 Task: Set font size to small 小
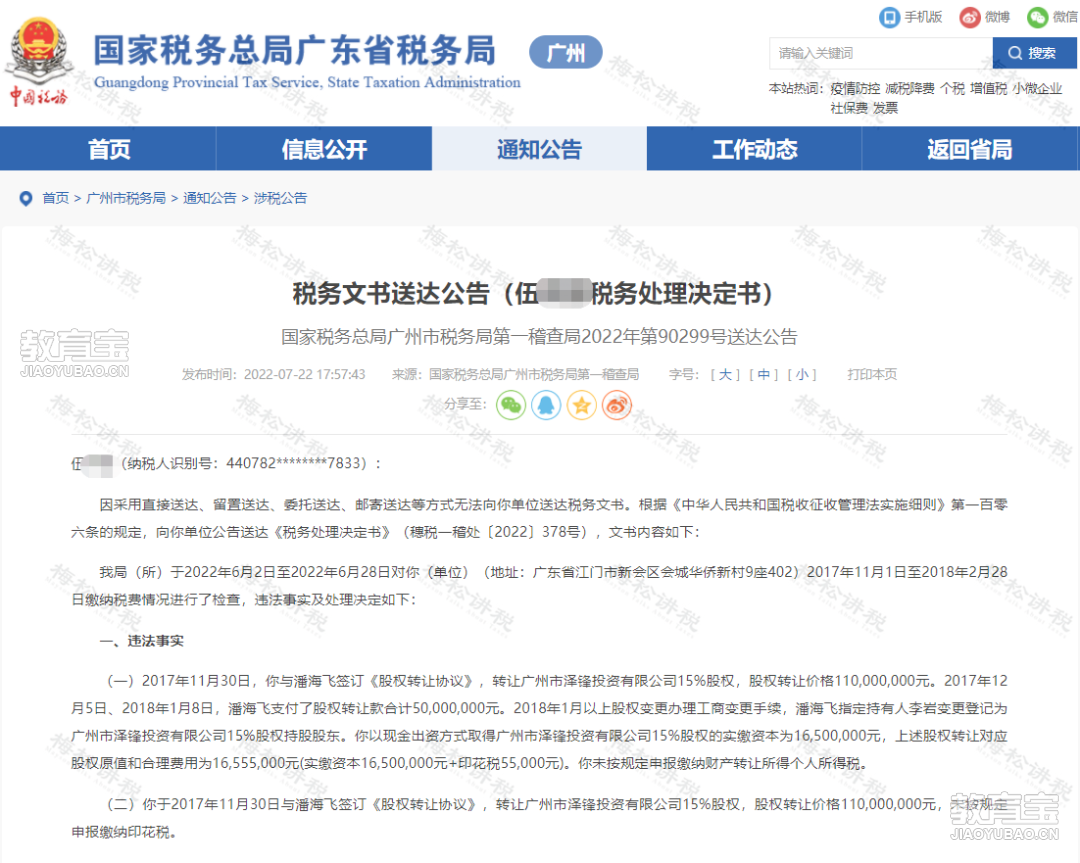point(802,375)
